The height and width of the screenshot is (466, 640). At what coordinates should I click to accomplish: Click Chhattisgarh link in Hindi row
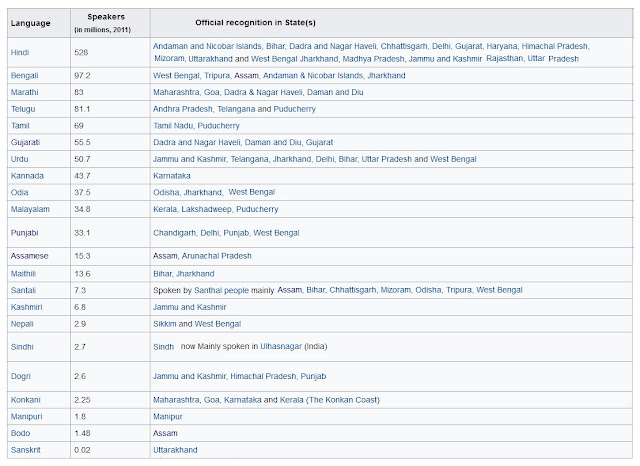pyautogui.click(x=404, y=47)
